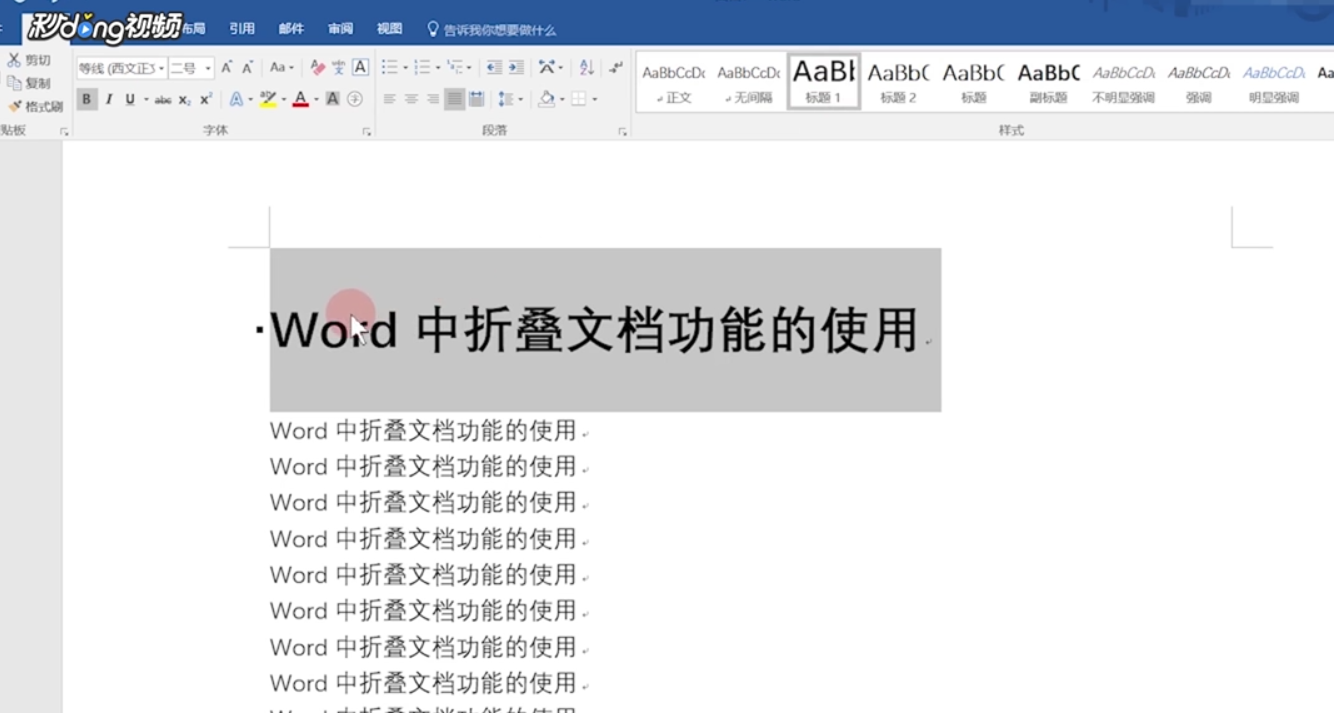Apply distributed alignment
This screenshot has height=713, width=1334.
pos(477,99)
